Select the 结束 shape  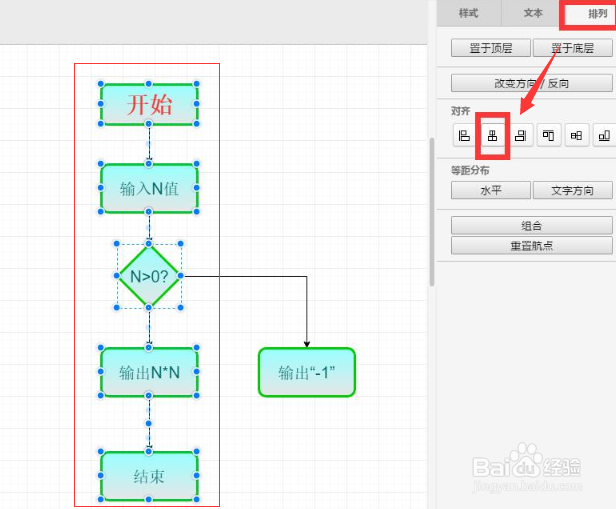pyautogui.click(x=149, y=476)
